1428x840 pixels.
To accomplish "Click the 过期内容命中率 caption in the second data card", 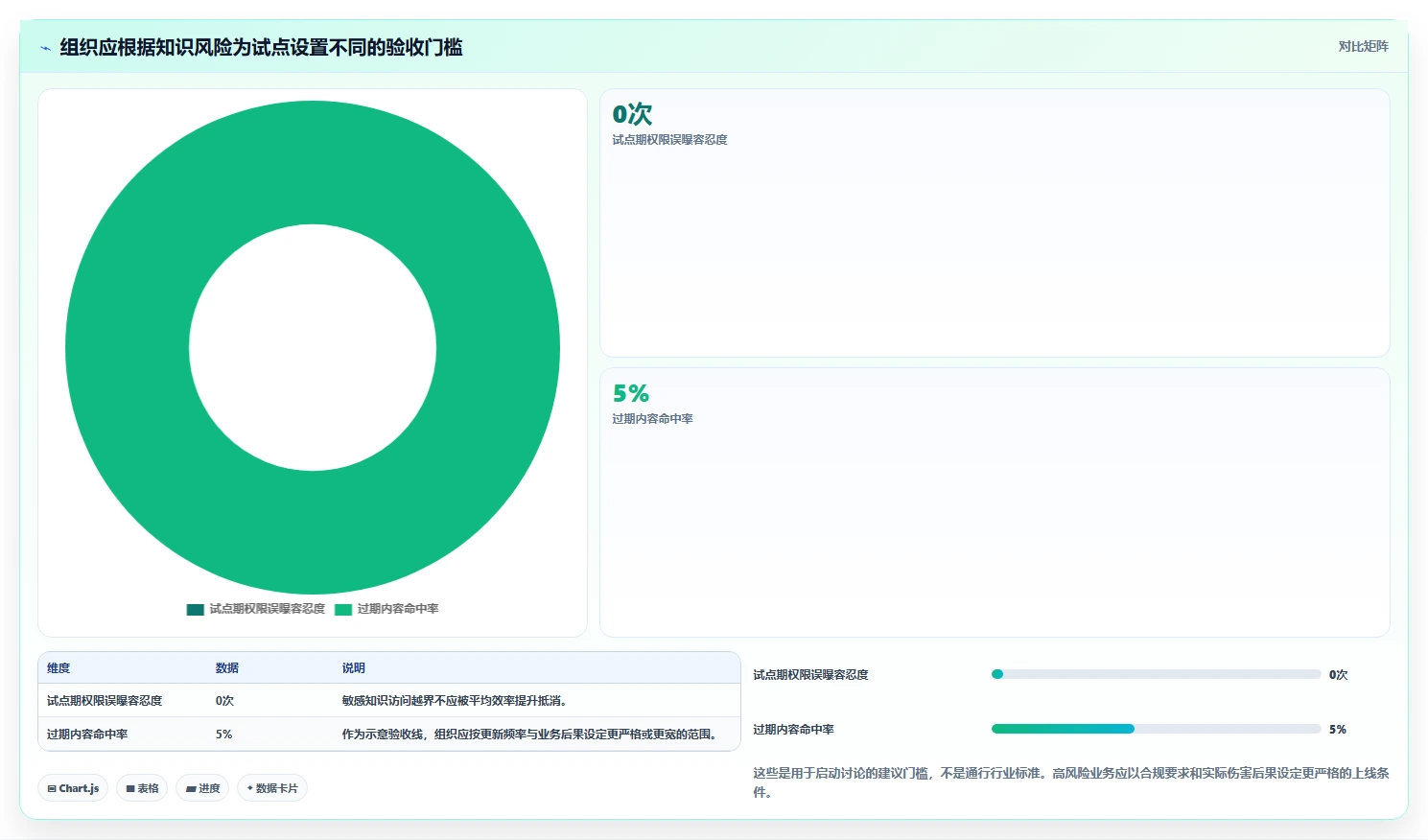I will tap(652, 419).
